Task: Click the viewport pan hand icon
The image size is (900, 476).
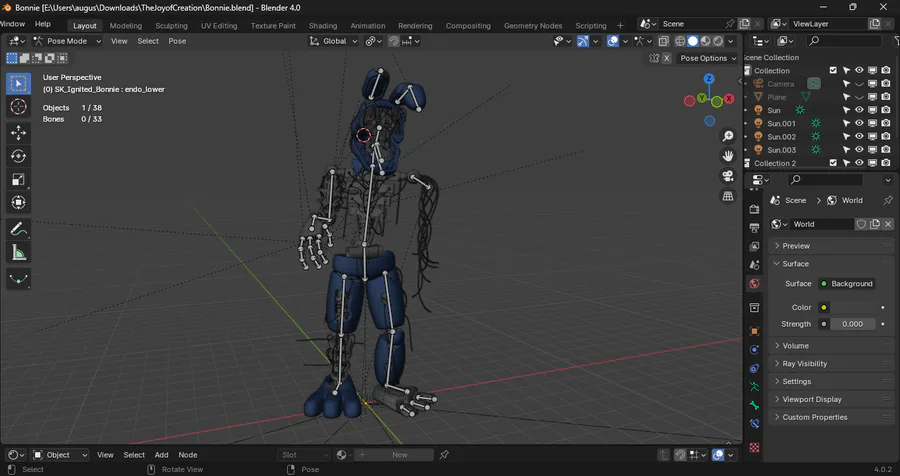Action: (728, 156)
